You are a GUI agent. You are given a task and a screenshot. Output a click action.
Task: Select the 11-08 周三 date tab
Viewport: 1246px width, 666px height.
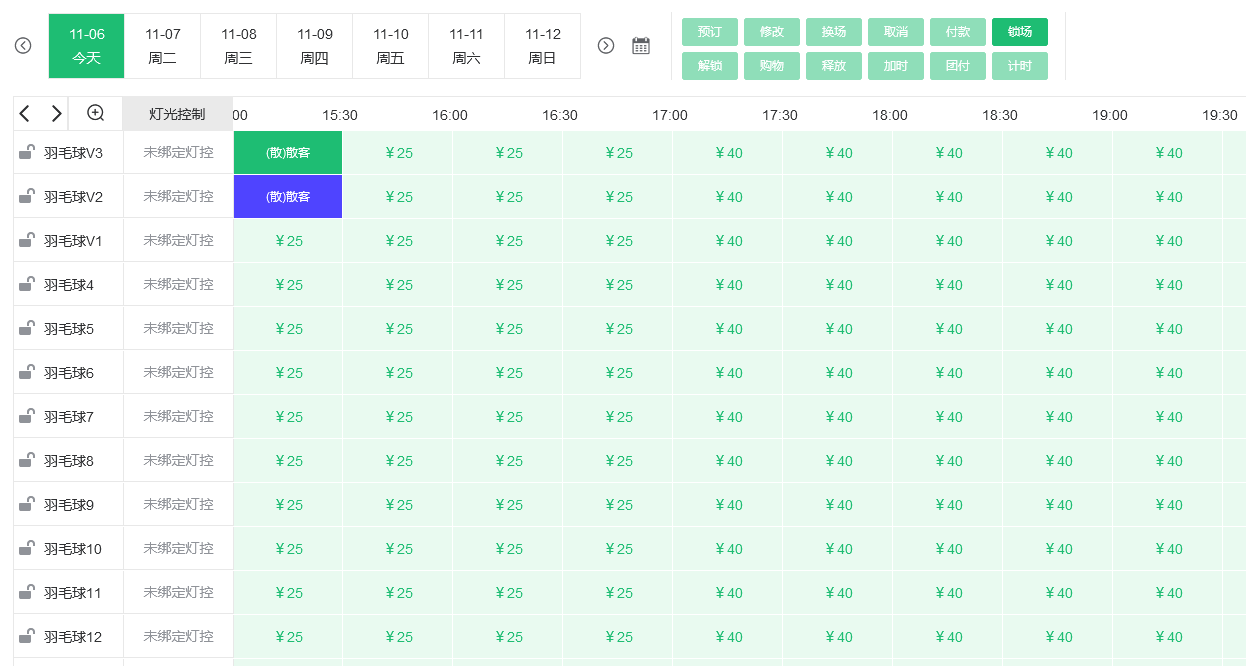tap(239, 46)
